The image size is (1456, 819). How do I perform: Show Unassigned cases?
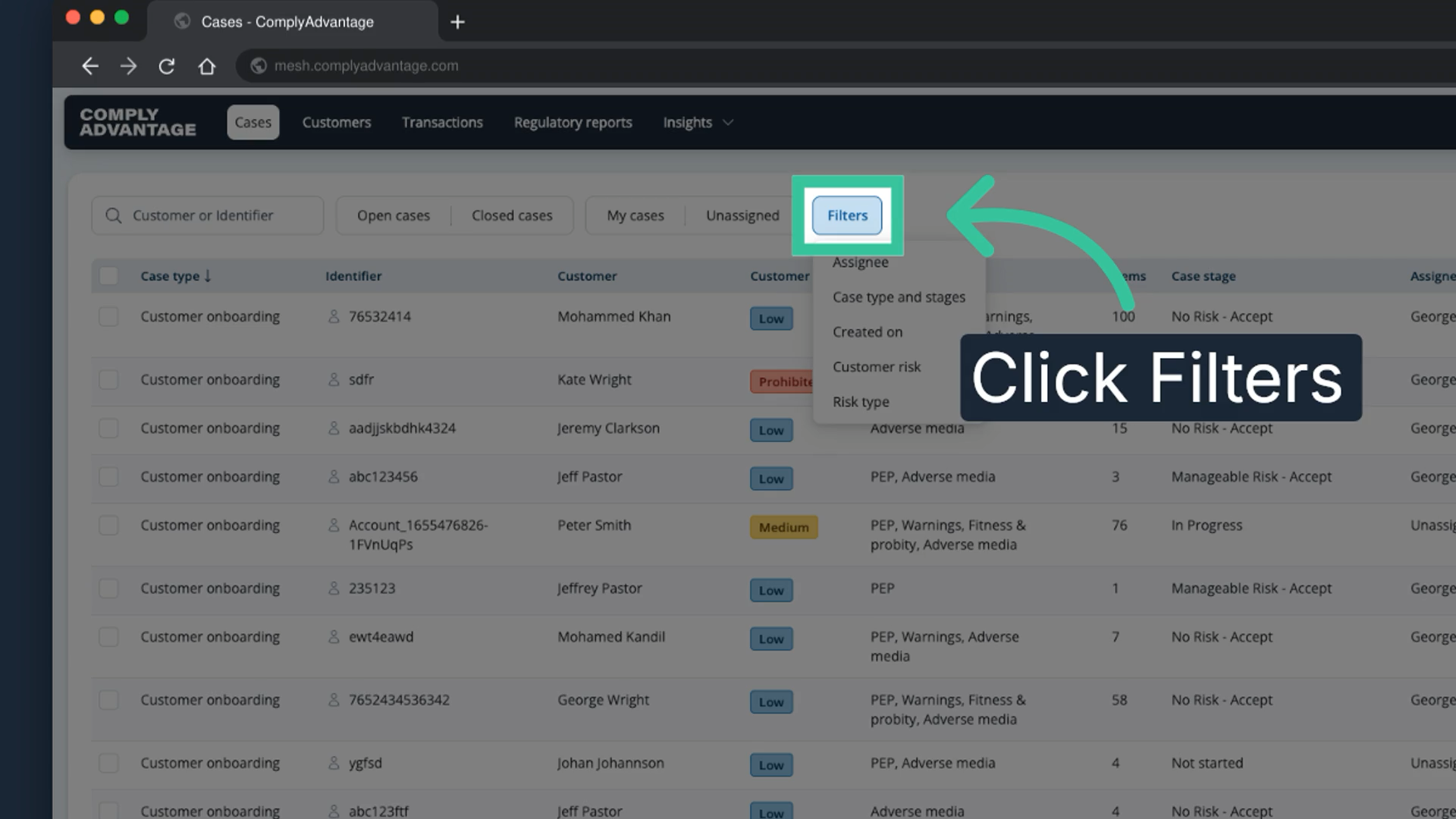click(x=742, y=215)
